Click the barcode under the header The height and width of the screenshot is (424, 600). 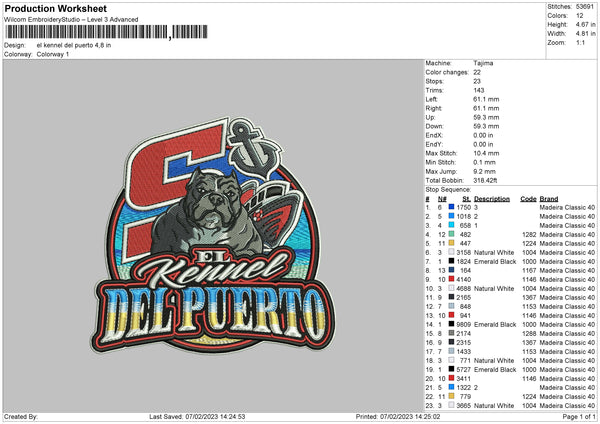[106, 32]
